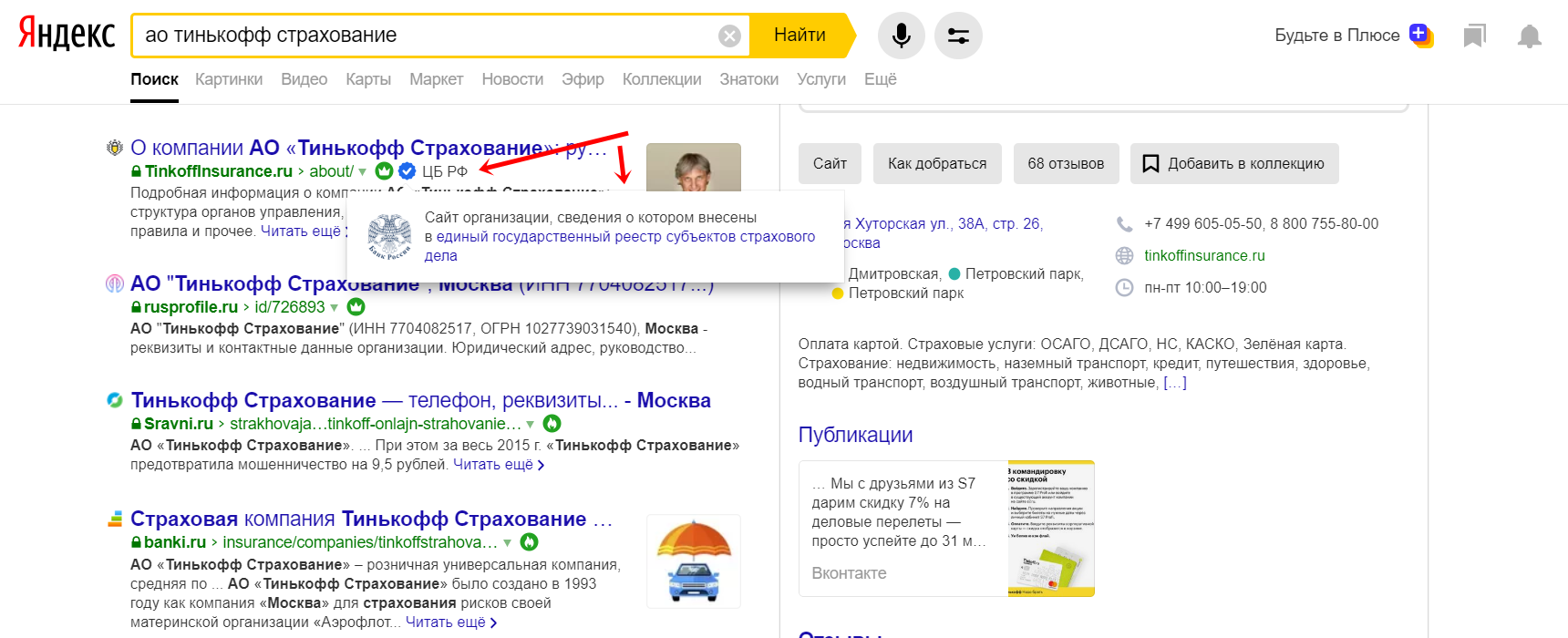
Task: Click the globe icon beside tinkoffinsurance.ru
Action: (x=1125, y=256)
